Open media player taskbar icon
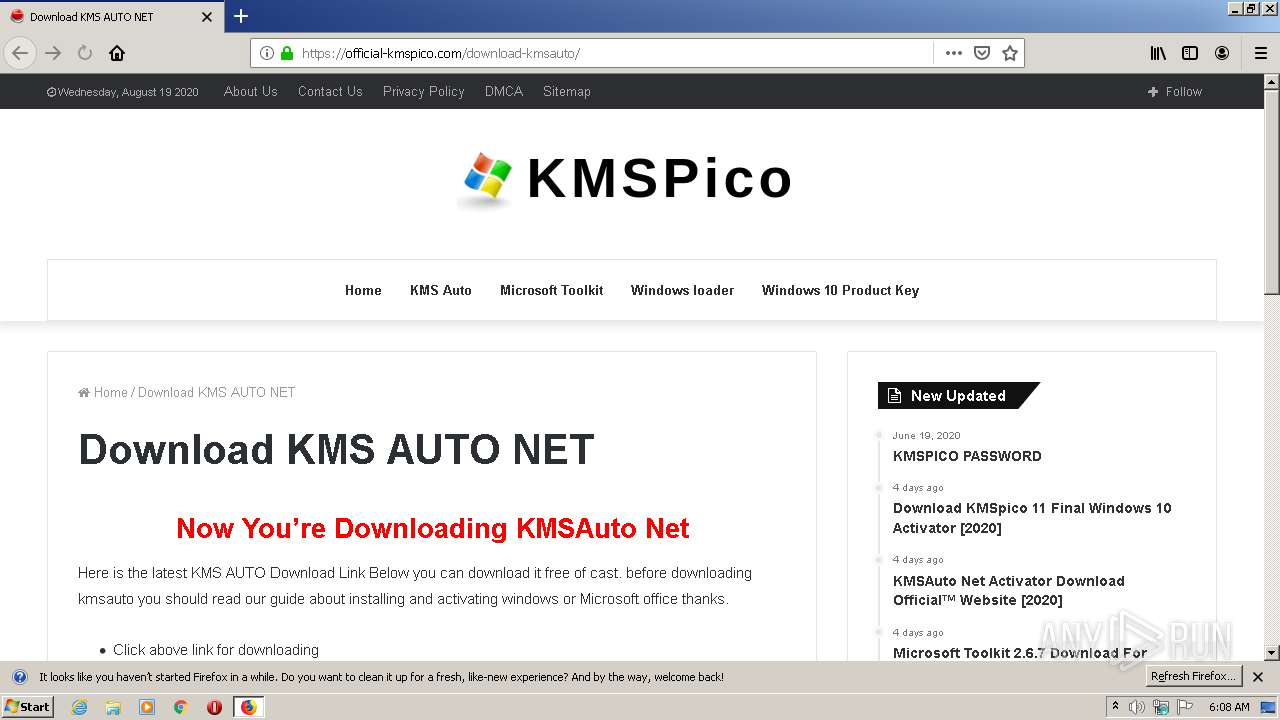This screenshot has width=1280, height=720. pos(147,707)
